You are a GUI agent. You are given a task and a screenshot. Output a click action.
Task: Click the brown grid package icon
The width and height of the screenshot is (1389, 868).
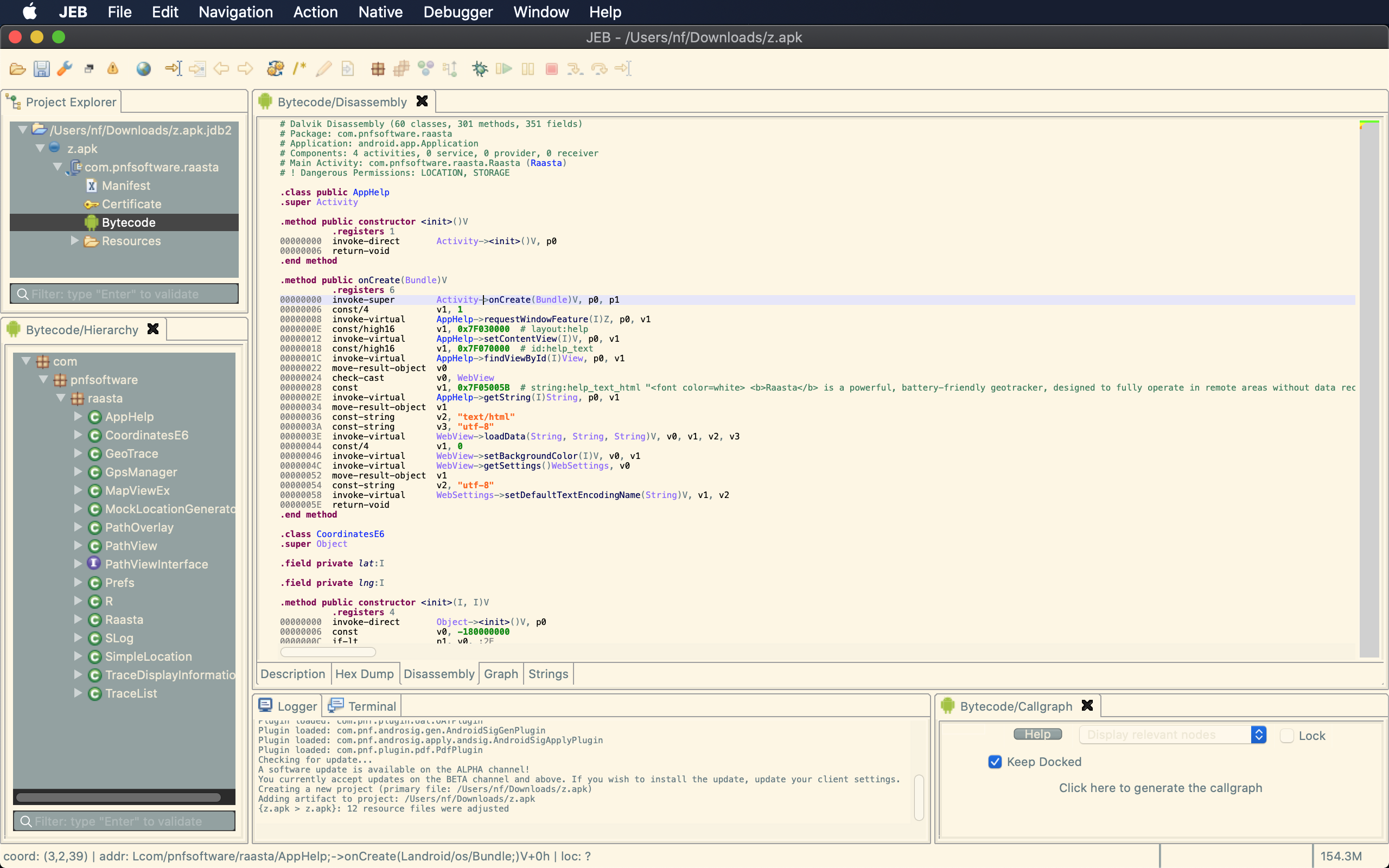378,69
